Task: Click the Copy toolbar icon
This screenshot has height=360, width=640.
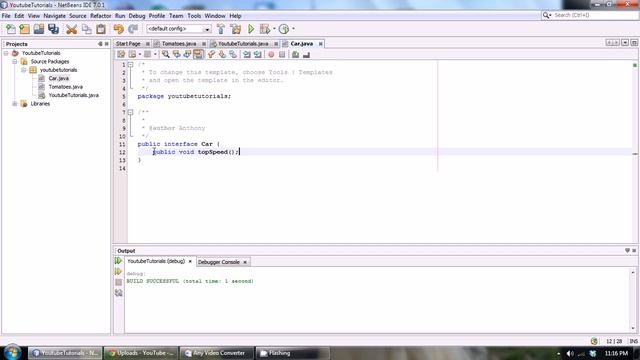Action: 86,29
